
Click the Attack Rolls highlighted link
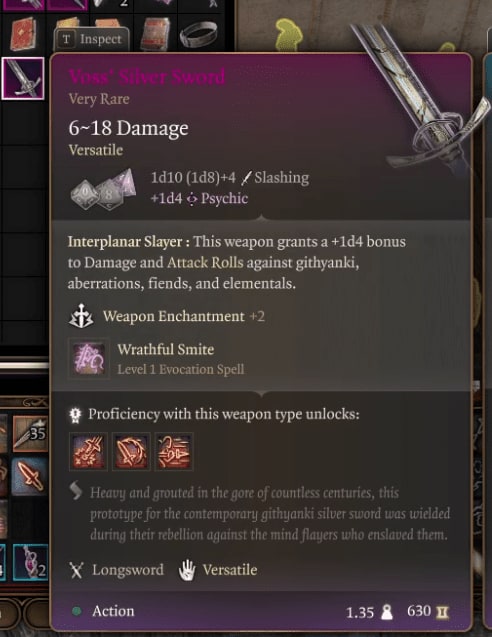pos(205,262)
